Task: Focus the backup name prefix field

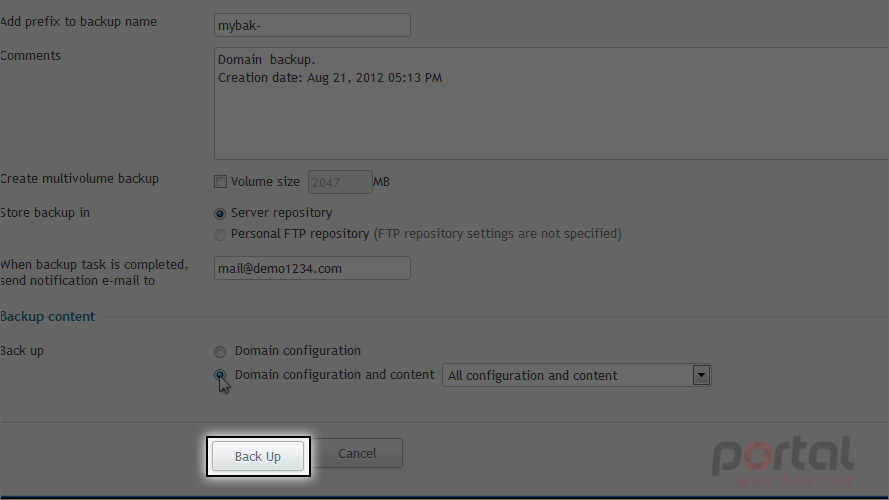Action: tap(312, 26)
